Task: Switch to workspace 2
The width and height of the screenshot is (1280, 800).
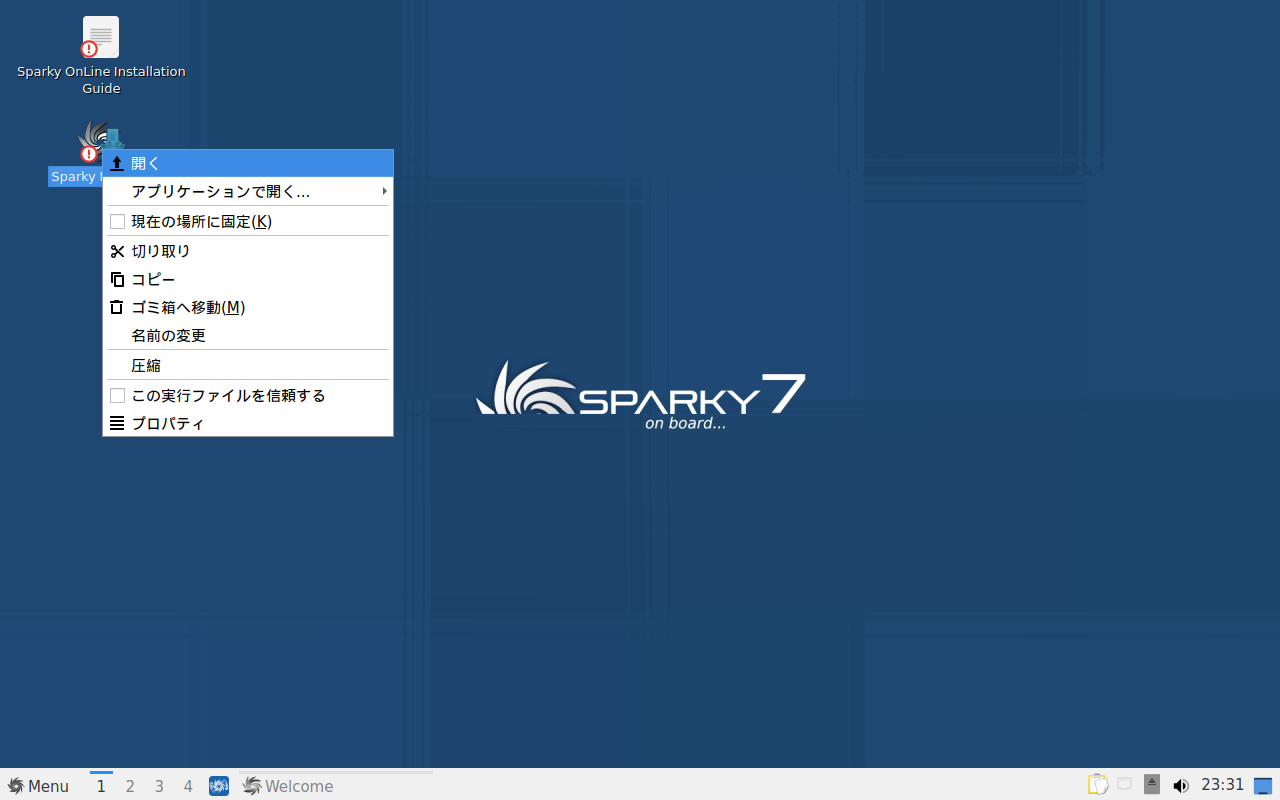Action: [x=130, y=786]
